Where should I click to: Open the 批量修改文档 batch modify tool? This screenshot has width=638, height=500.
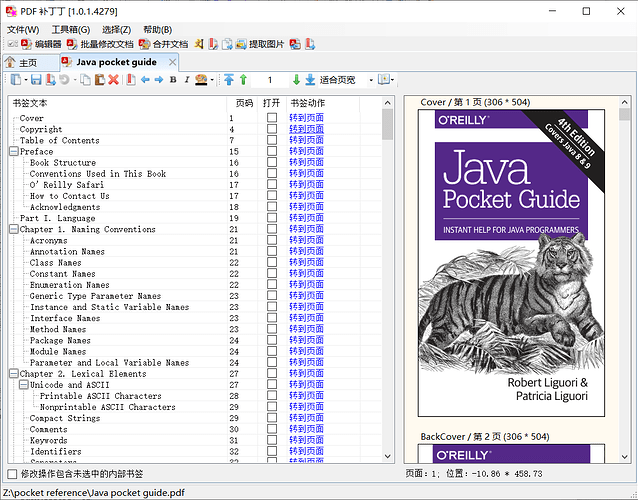[x=100, y=44]
